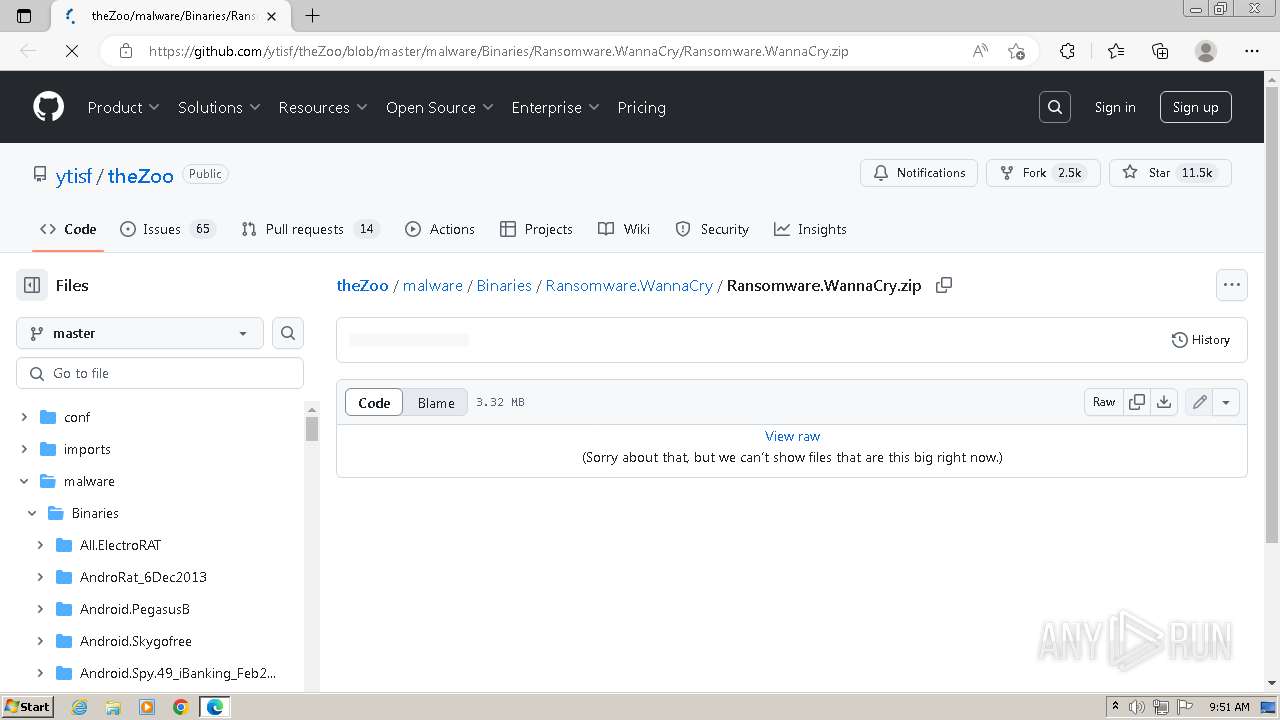Viewport: 1280px width, 720px height.
Task: Open the GitHub home logo
Action: (x=48, y=107)
